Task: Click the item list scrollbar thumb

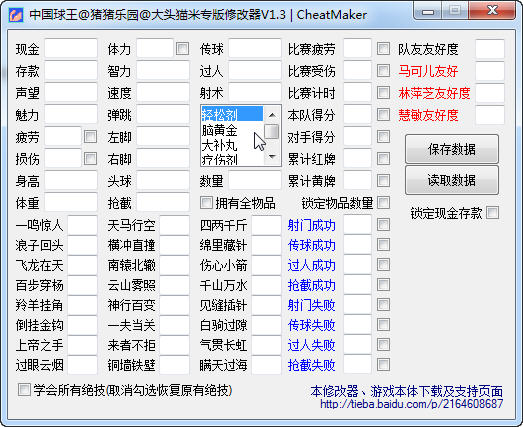Action: coord(272,131)
